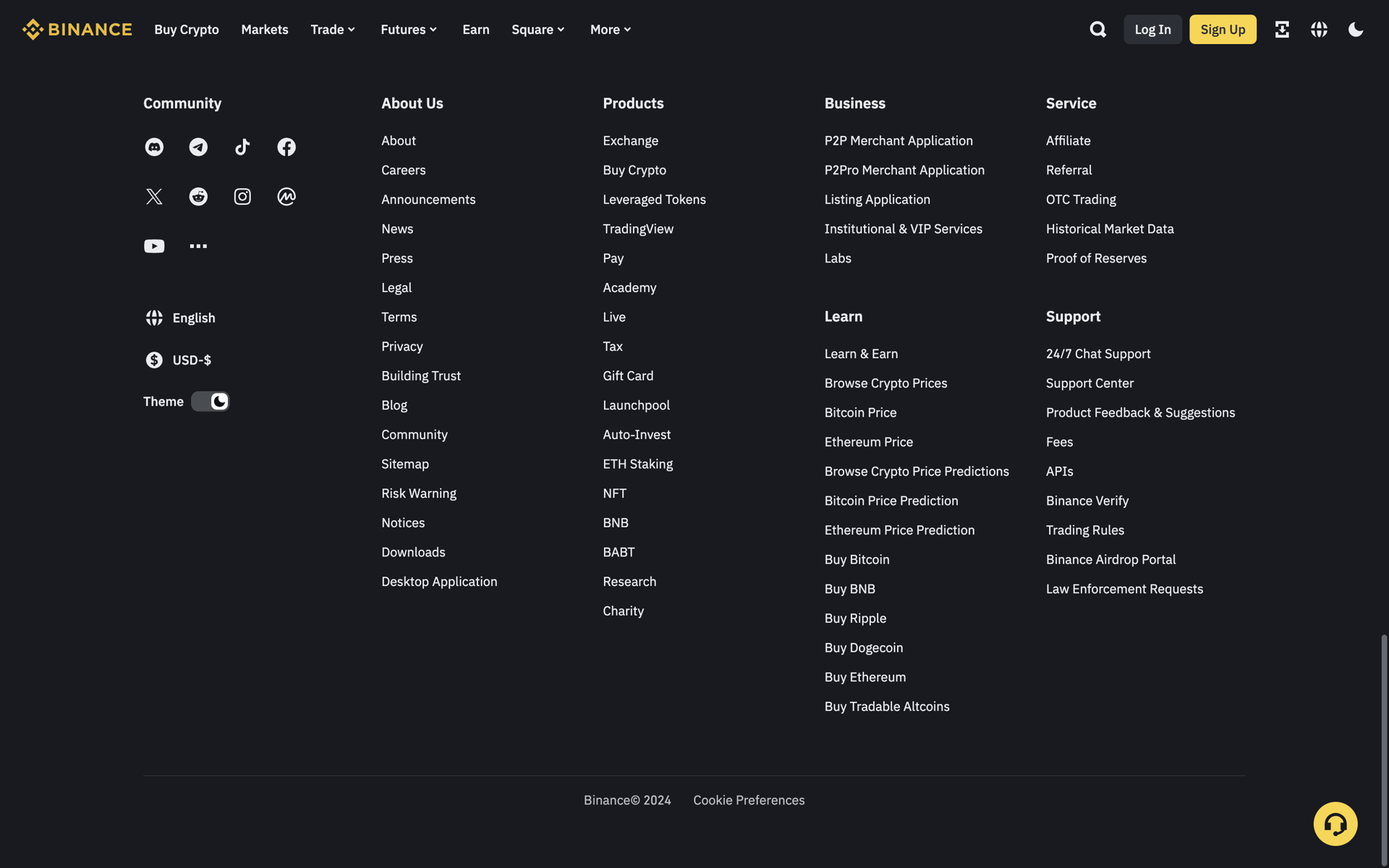Open the Telegram community icon
This screenshot has height=868, width=1389.
[198, 147]
